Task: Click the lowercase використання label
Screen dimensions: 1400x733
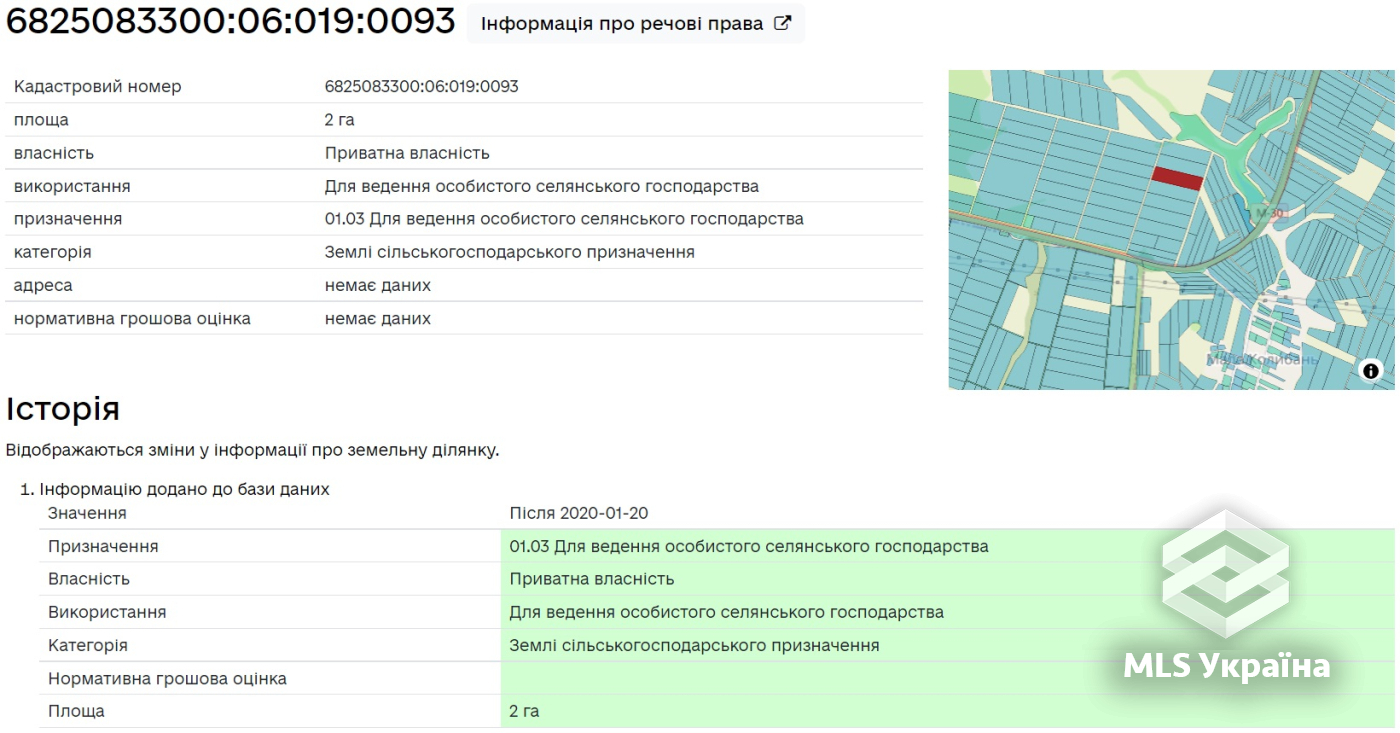Action: point(72,186)
